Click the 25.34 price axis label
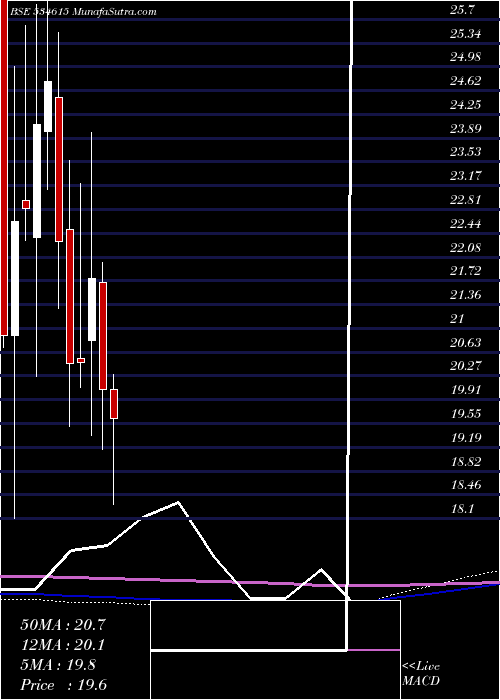Viewport: 500px width, 700px height. click(466, 33)
